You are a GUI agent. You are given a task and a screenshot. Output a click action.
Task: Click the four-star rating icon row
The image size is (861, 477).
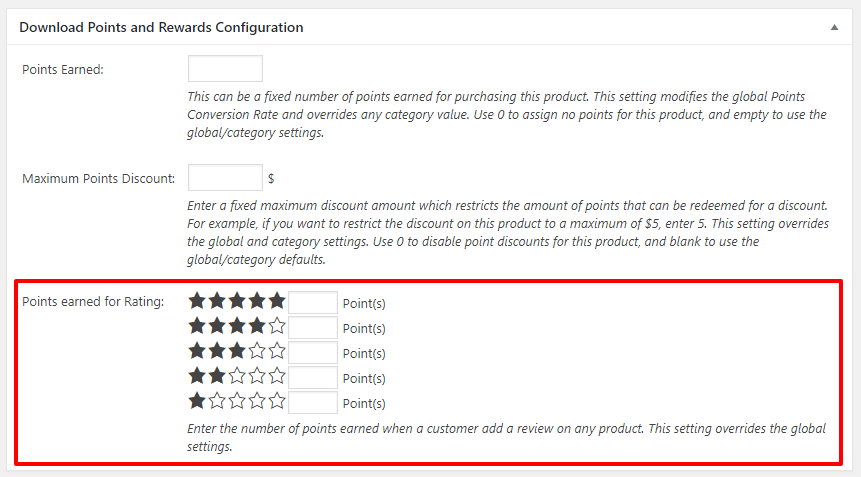(237, 326)
